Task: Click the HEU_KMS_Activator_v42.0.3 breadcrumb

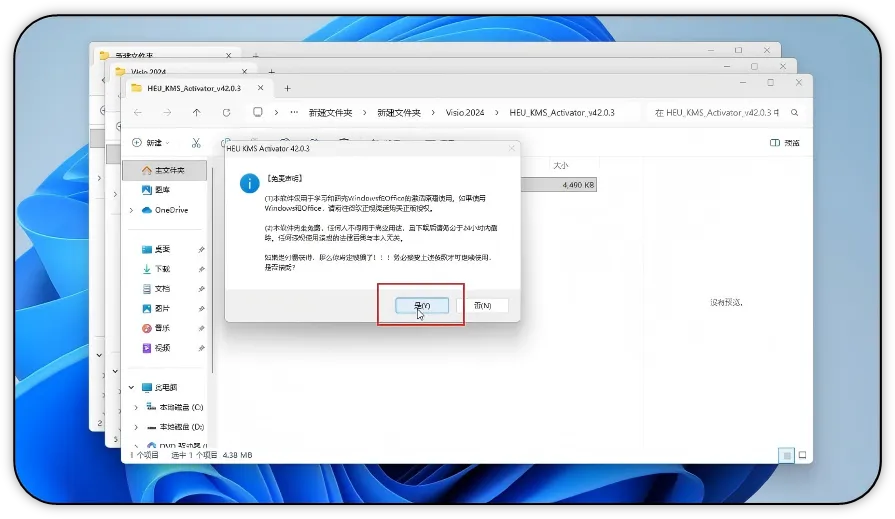Action: coord(562,112)
